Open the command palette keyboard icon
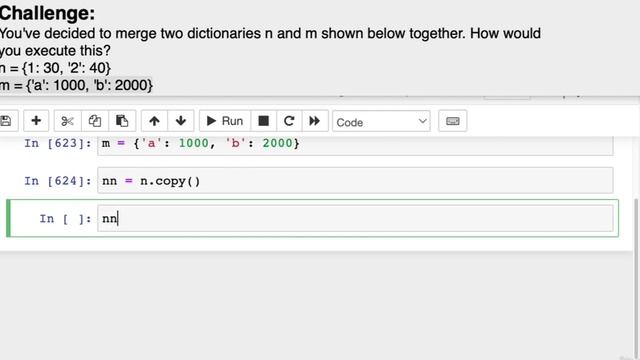The height and width of the screenshot is (360, 640). click(453, 121)
